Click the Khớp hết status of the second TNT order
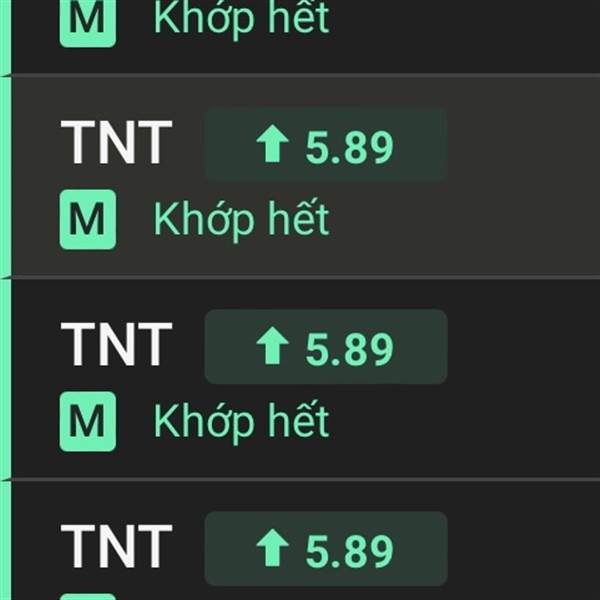The image size is (600, 600). tap(241, 422)
